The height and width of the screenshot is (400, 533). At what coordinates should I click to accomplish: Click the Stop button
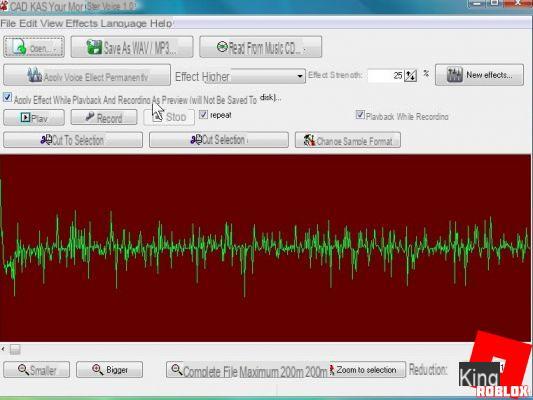(x=169, y=117)
